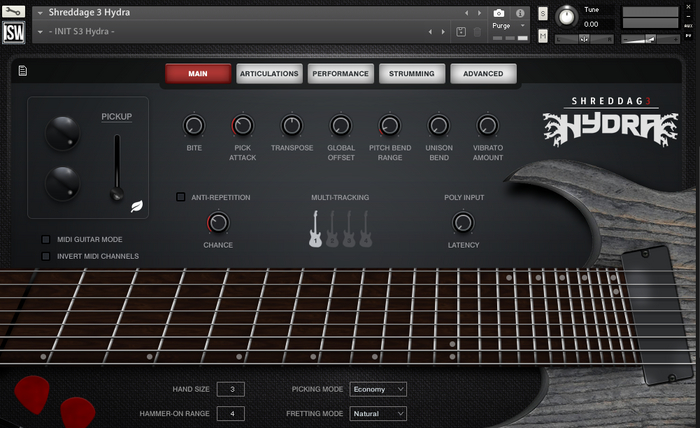
Task: Open the notes document icon
Action: 23,71
